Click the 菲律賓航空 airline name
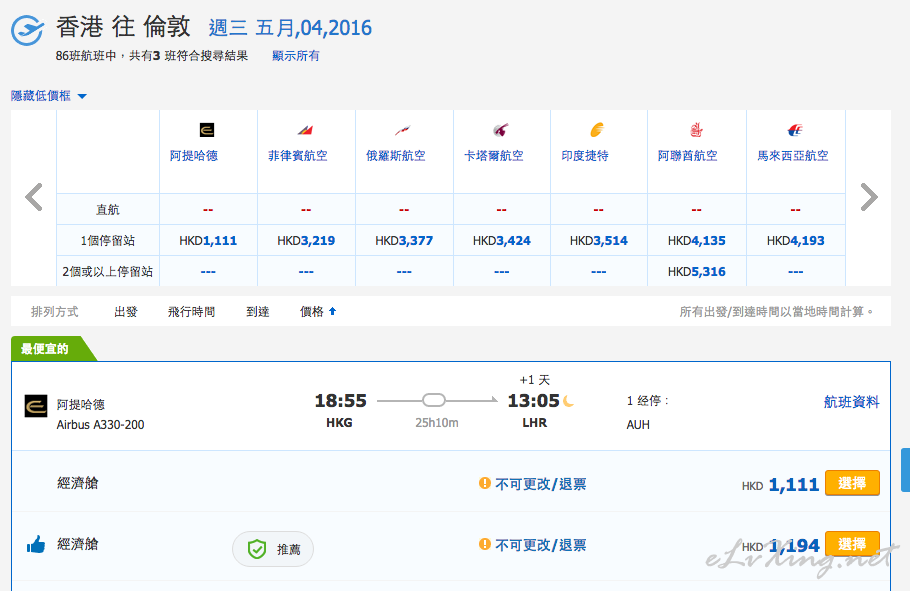 pos(298,156)
